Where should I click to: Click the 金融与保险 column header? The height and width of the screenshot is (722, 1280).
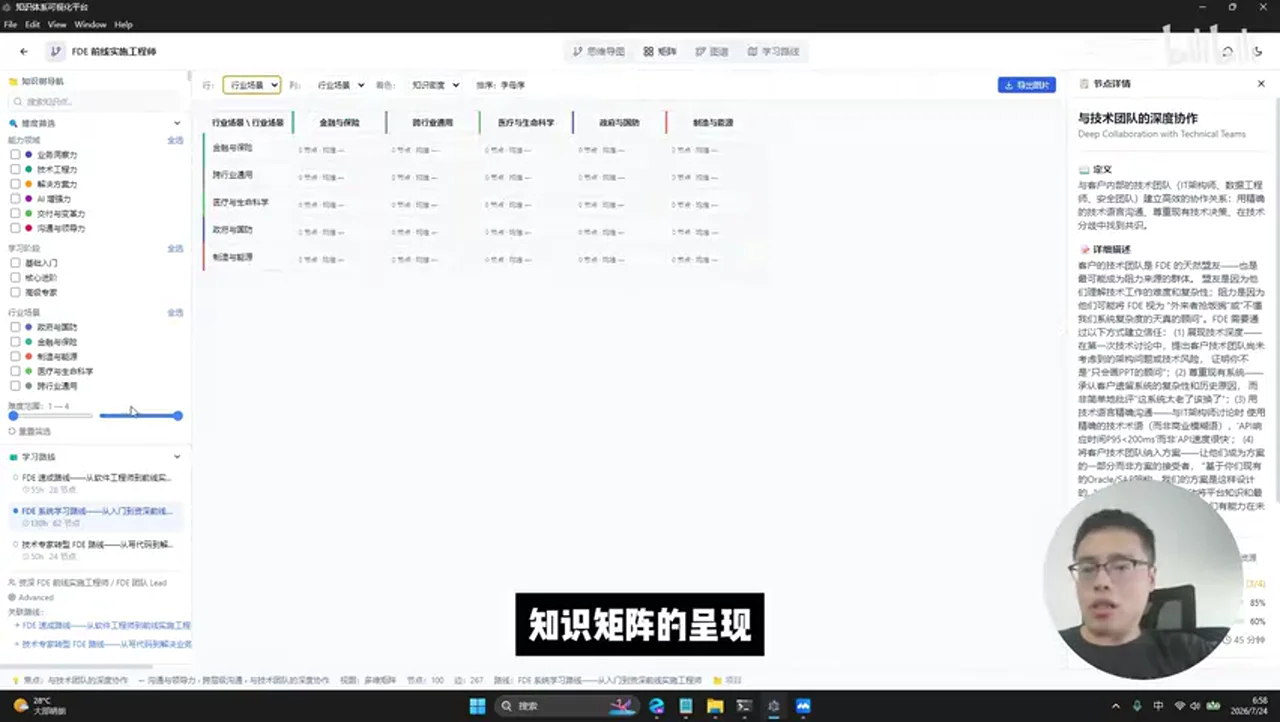[x=339, y=122]
